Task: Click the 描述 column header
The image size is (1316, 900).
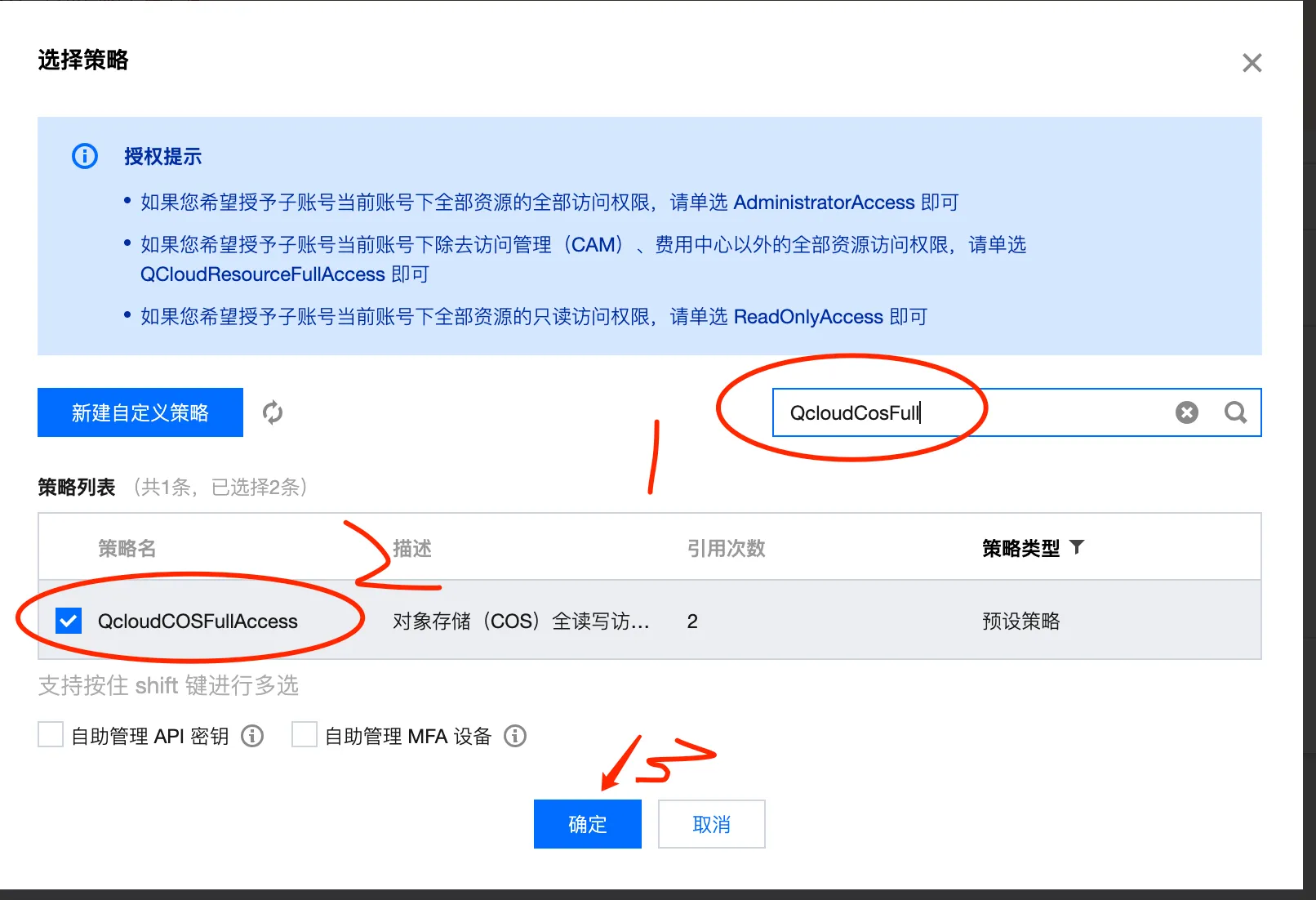Action: click(412, 548)
